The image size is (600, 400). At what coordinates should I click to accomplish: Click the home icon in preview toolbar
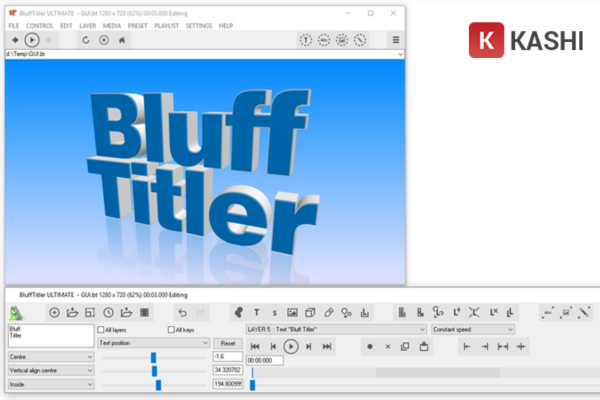pyautogui.click(x=122, y=40)
